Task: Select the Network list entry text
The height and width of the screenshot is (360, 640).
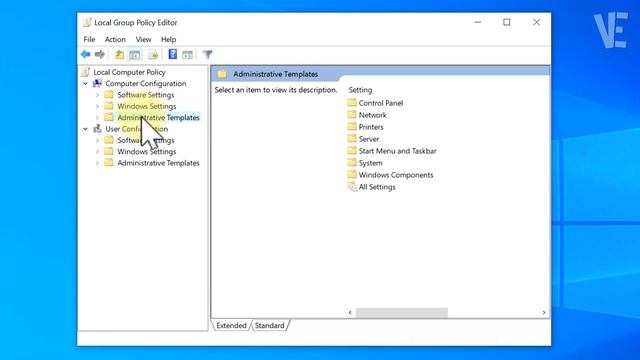Action: (373, 115)
